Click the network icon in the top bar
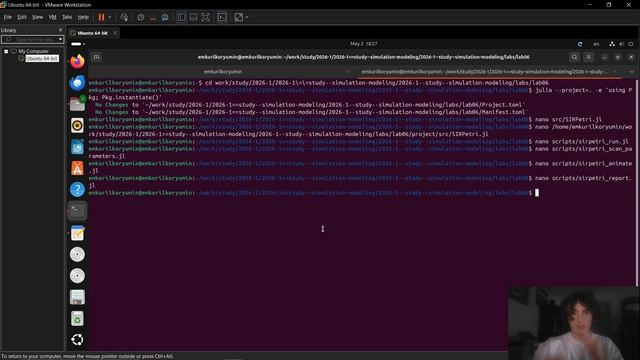The height and width of the screenshot is (360, 640). (612, 44)
